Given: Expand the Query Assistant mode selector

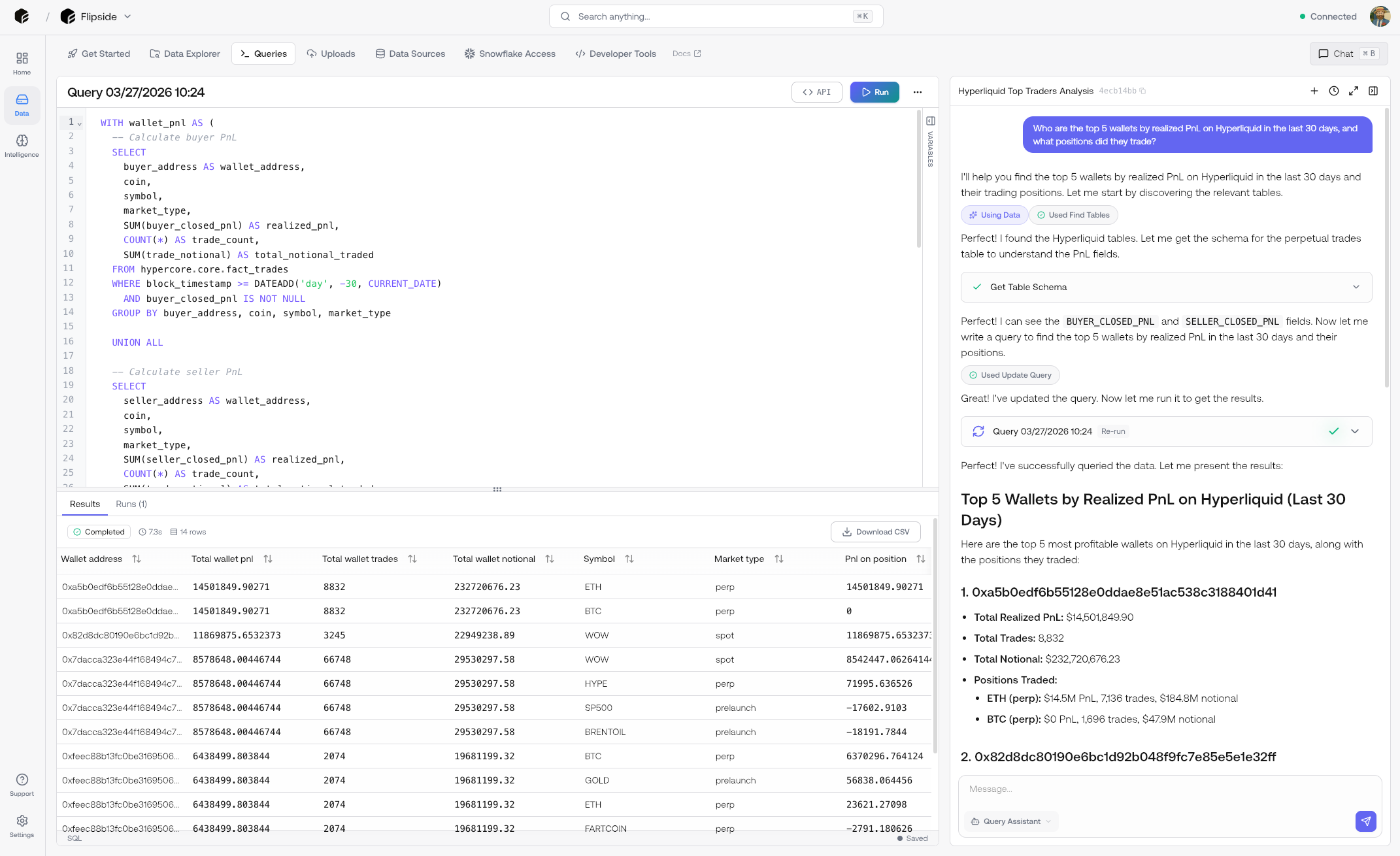Looking at the screenshot, I should [1047, 821].
